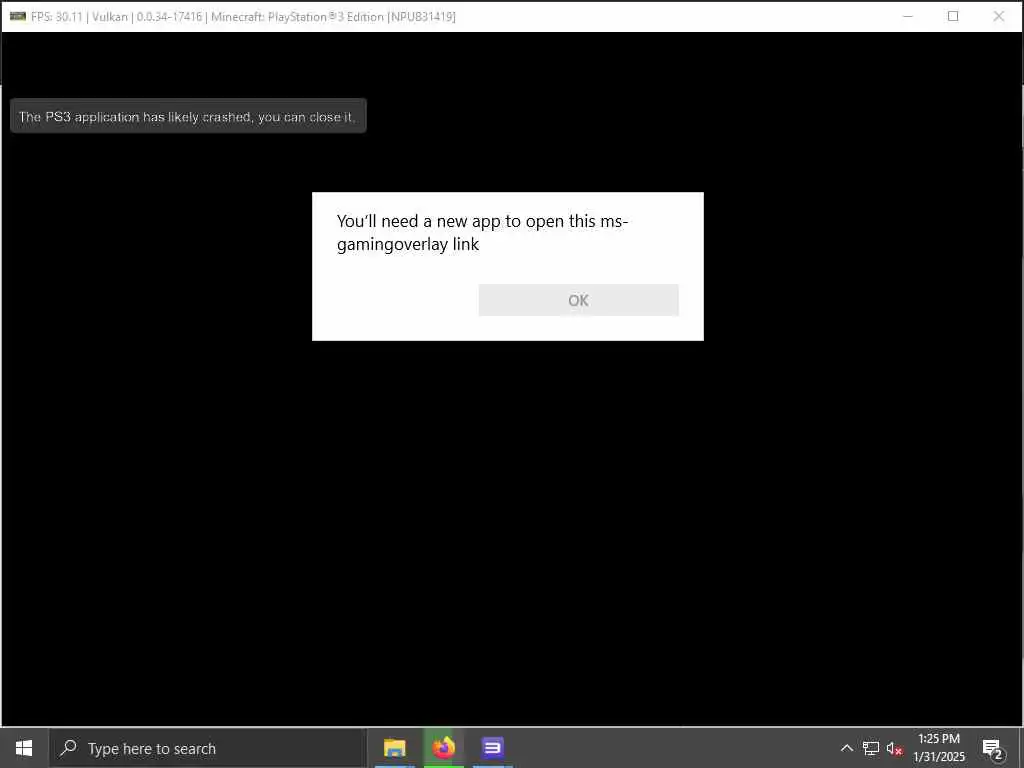Open the RPCS3 purple taskbar icon
The image size is (1024, 768).
[x=492, y=748]
